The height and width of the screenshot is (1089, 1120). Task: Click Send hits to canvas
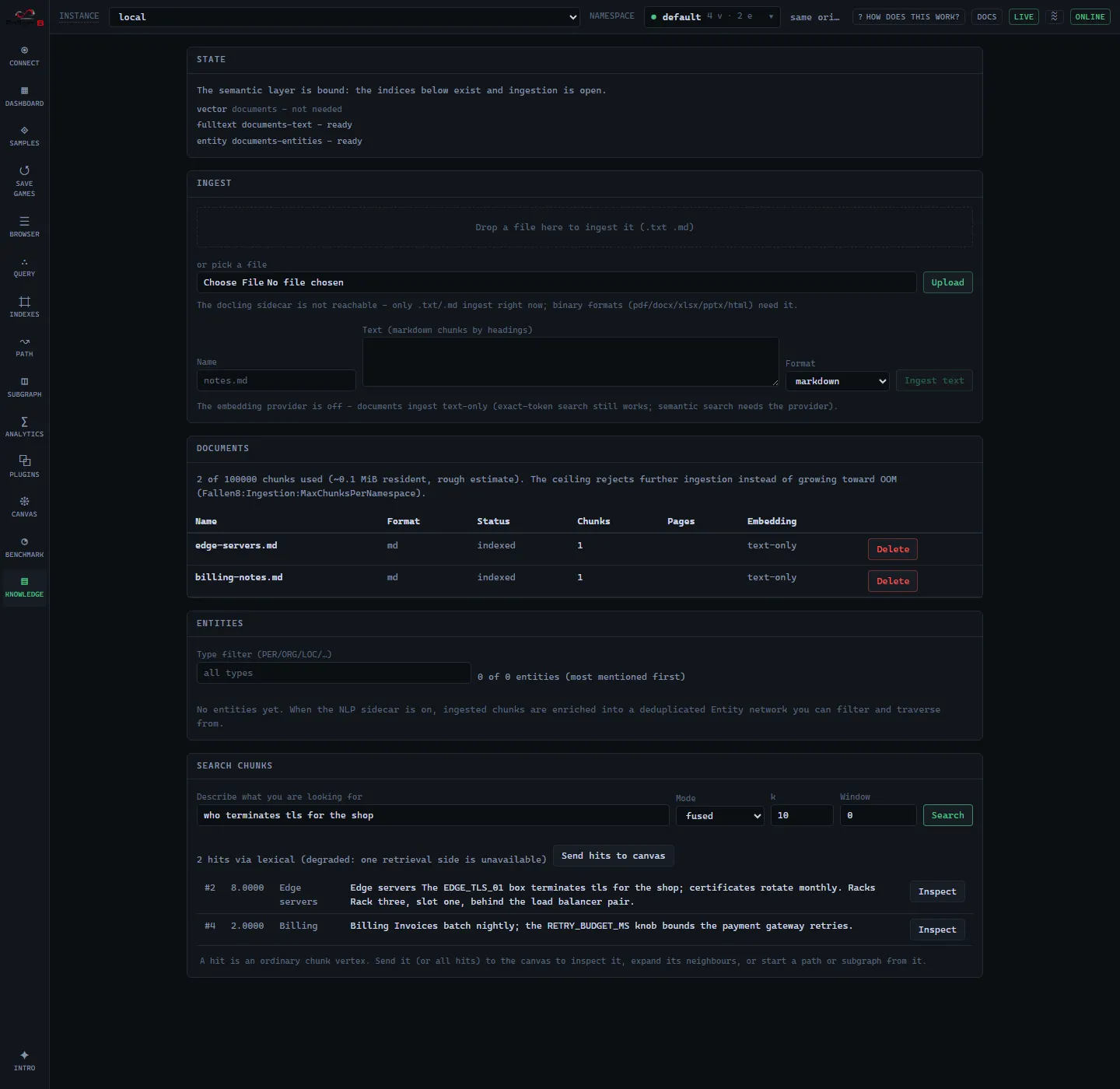[613, 856]
